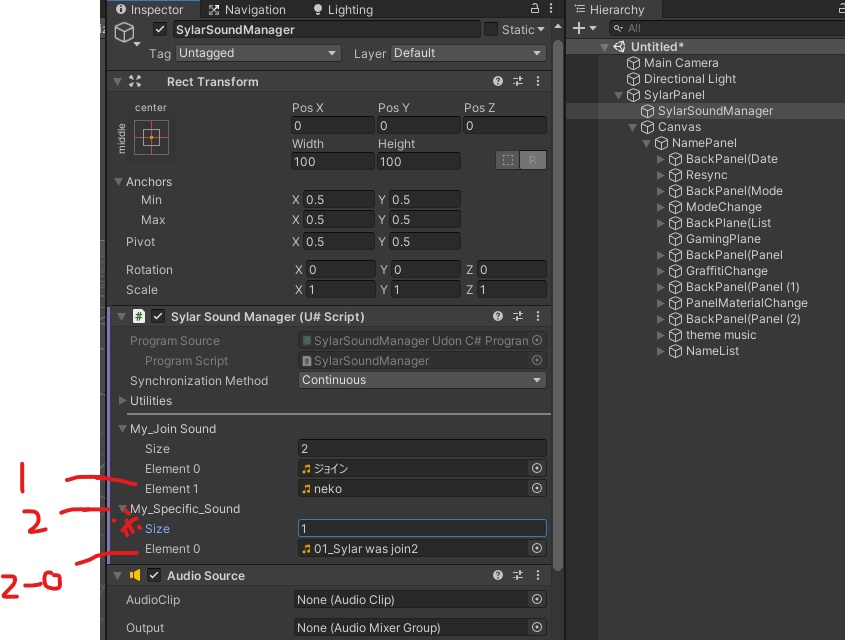Collapse the My_Join Sound array
Viewport: 845px width, 640px height.
point(122,429)
